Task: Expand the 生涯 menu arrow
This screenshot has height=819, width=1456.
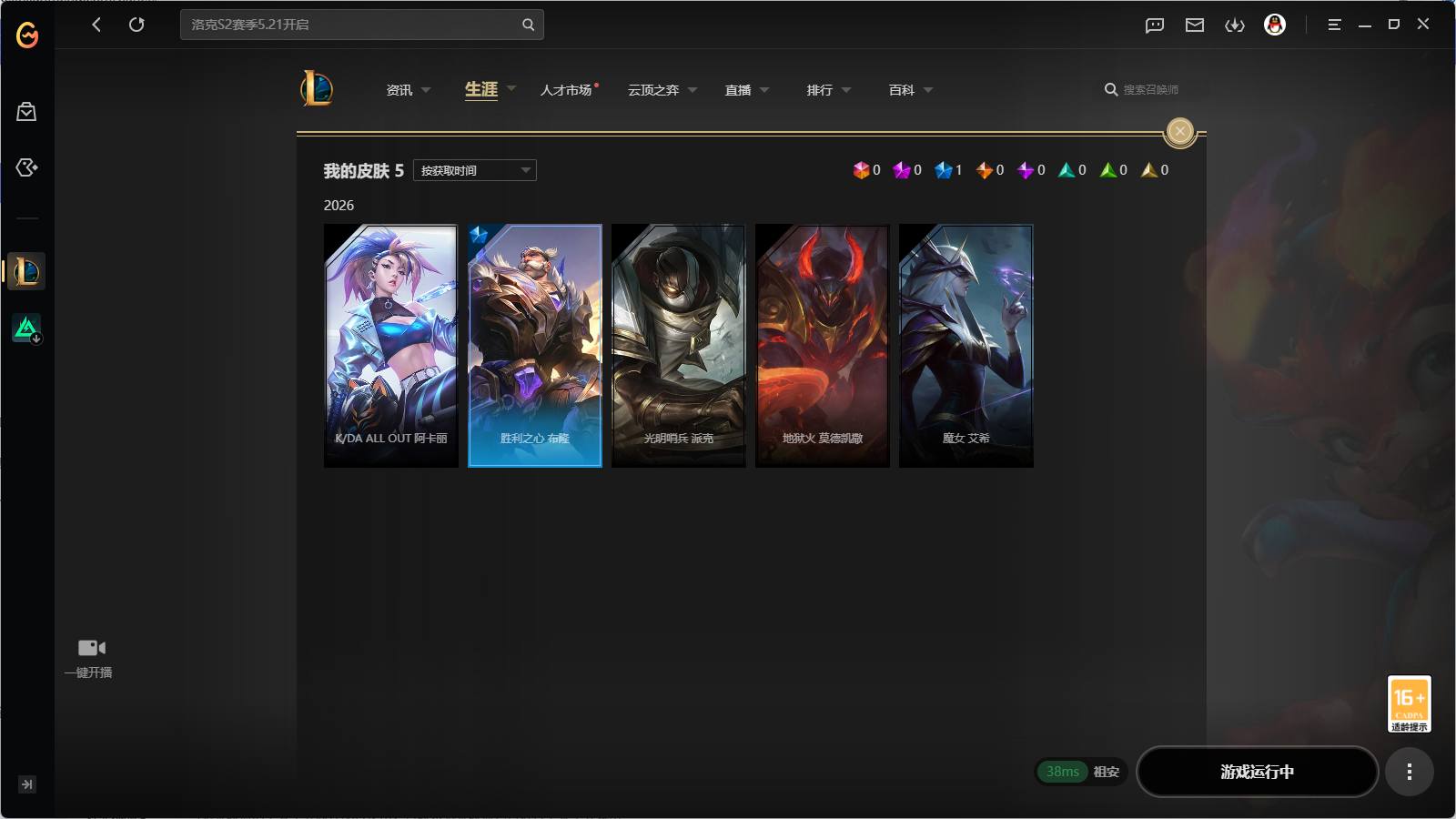Action: [x=511, y=88]
